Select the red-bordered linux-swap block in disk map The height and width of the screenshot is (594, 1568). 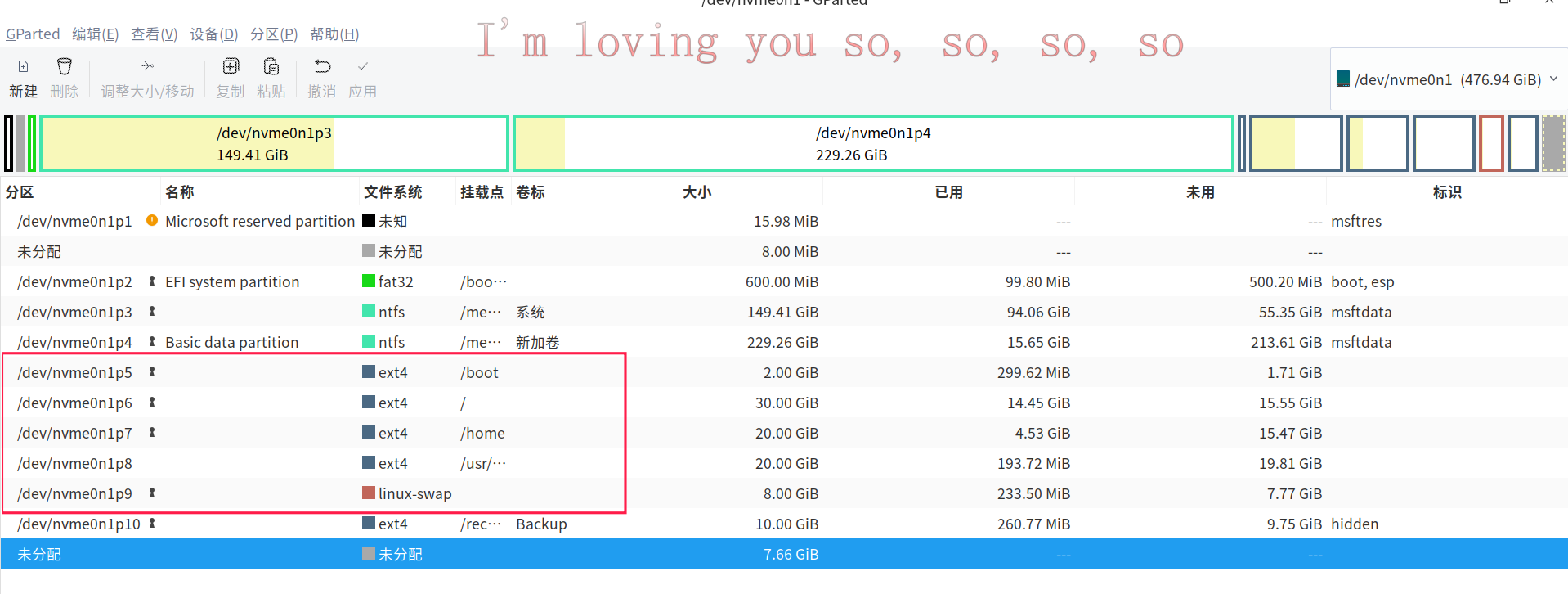1491,143
